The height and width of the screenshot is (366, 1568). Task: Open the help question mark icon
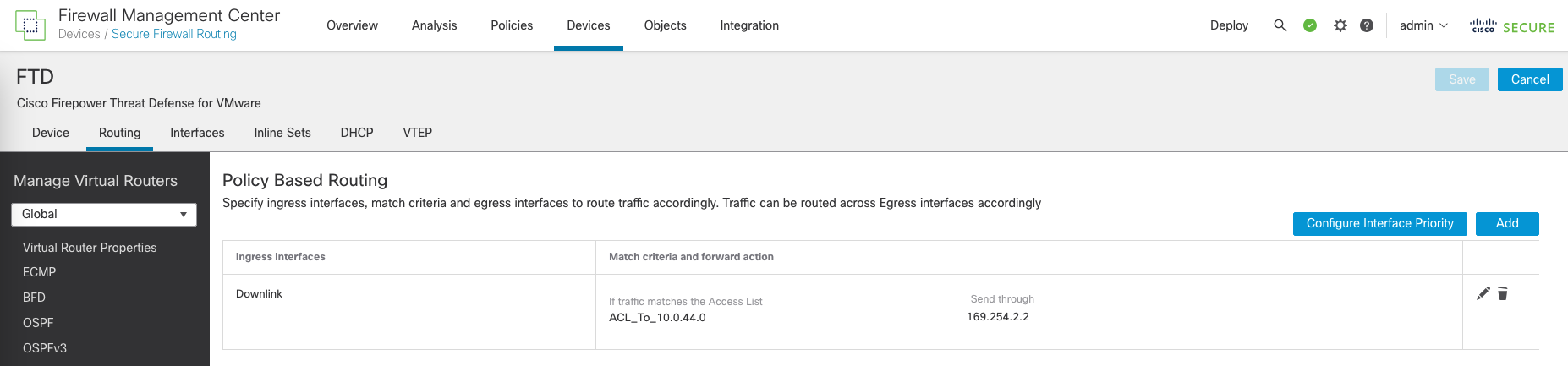click(x=1367, y=25)
